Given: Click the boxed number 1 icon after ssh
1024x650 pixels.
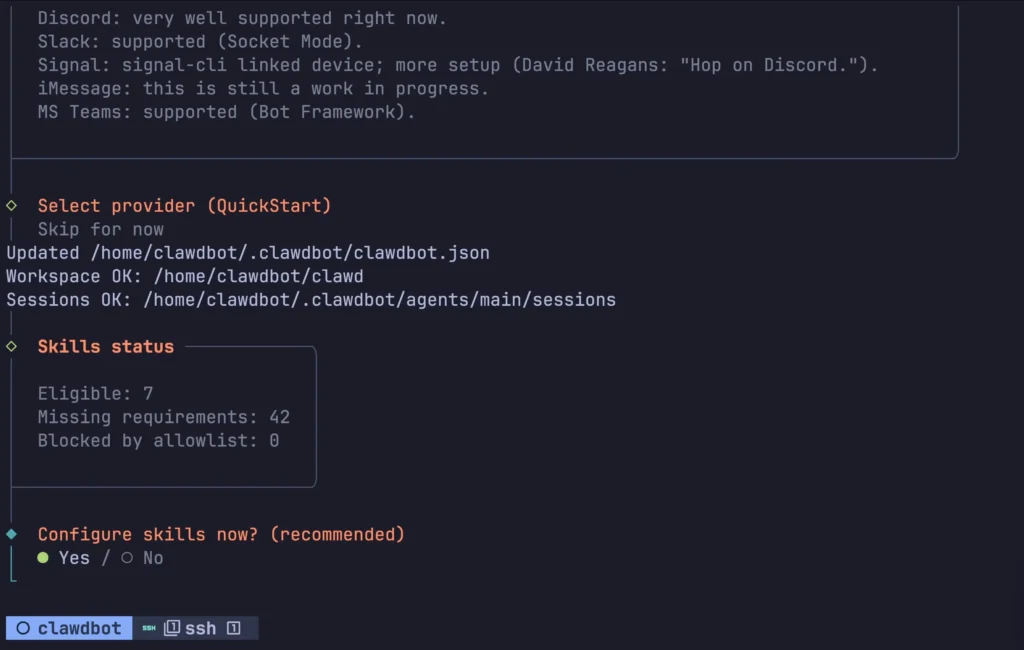Looking at the screenshot, I should [233, 628].
